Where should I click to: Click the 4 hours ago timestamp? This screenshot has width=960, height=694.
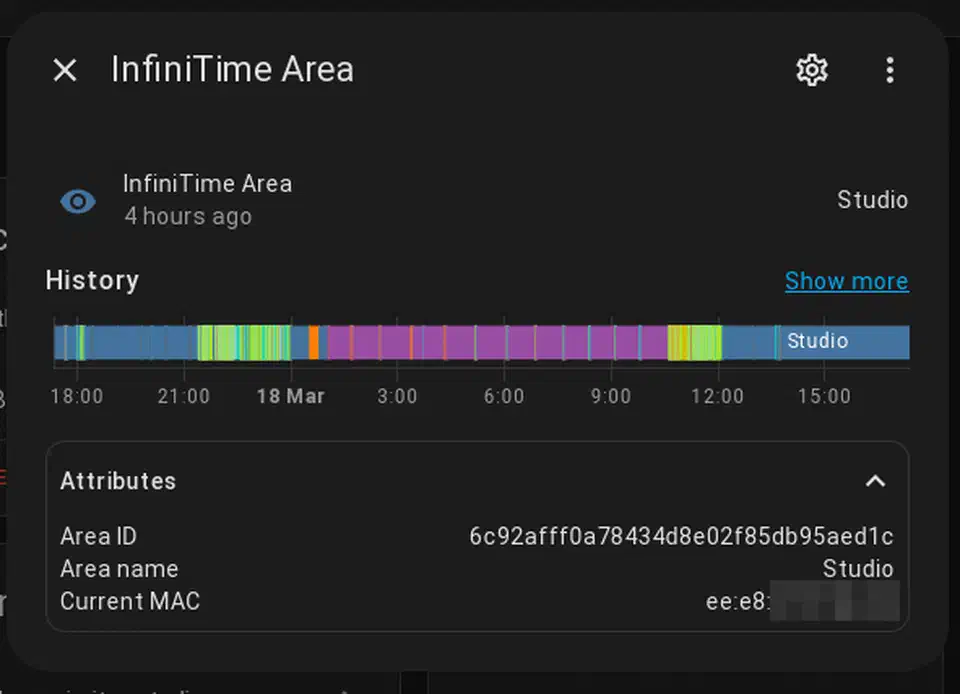188,216
